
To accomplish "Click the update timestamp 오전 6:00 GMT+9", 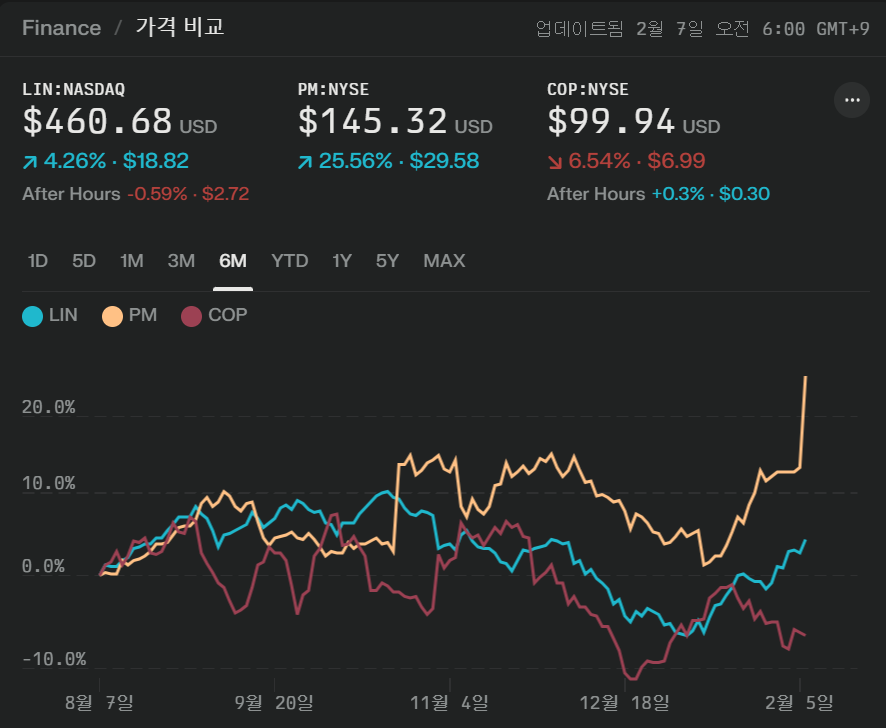I will tap(792, 28).
